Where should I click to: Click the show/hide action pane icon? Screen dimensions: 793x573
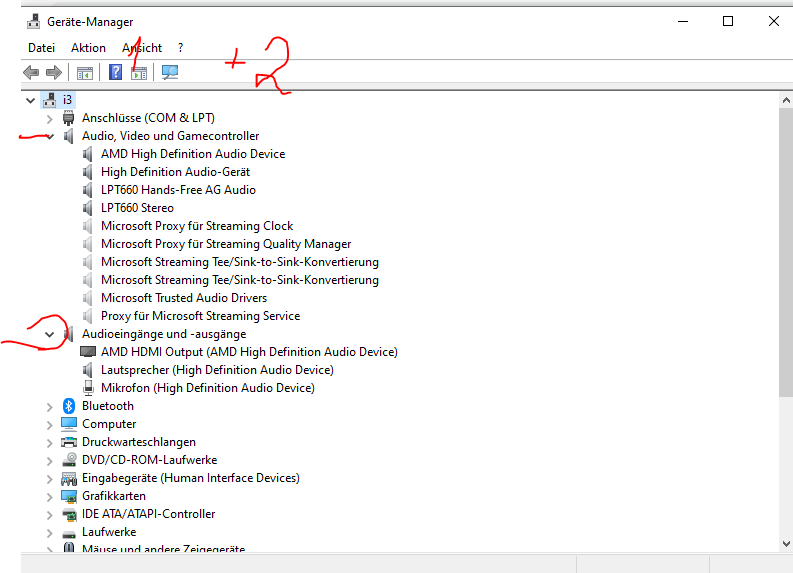click(139, 73)
